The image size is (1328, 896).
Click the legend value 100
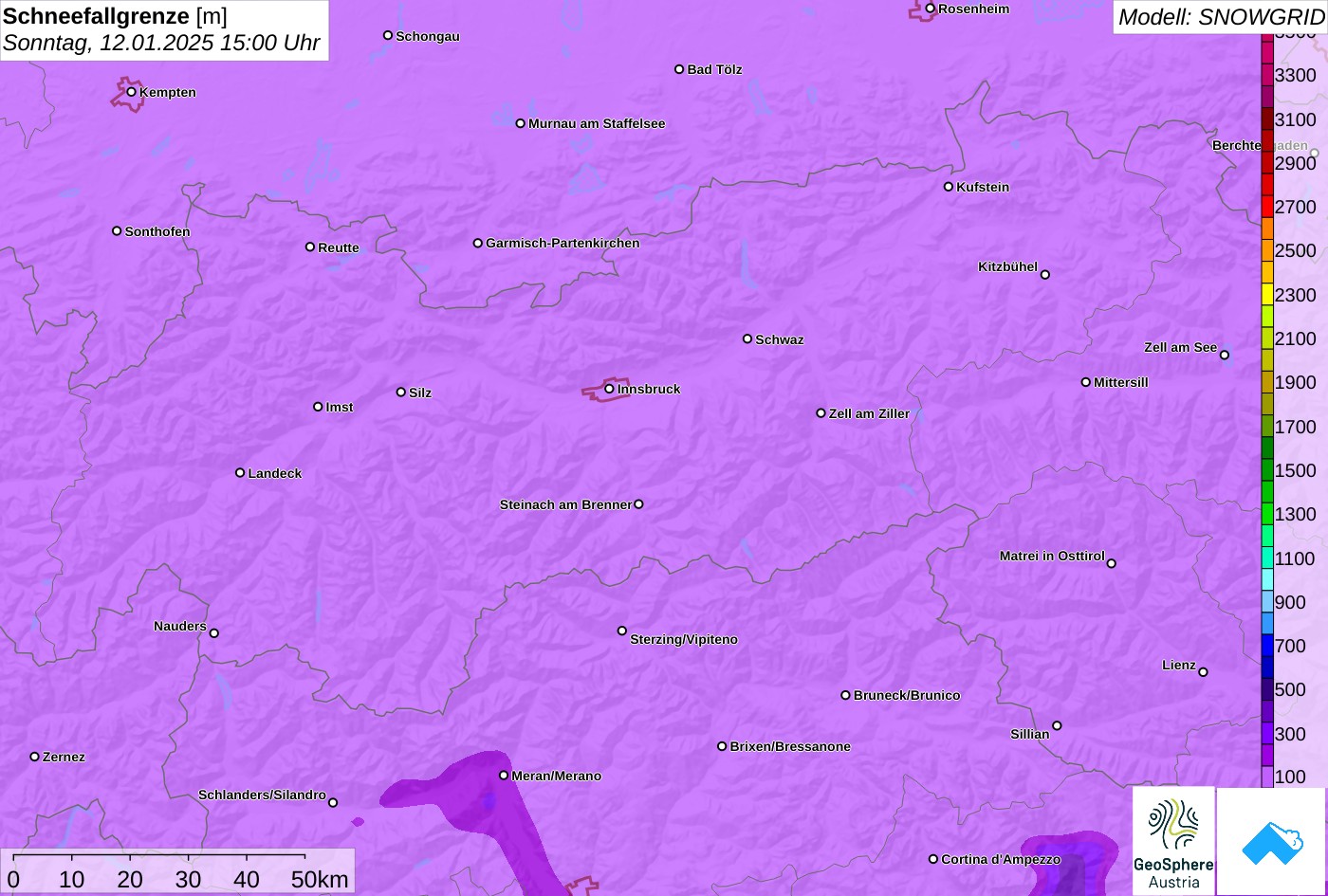click(x=1290, y=777)
